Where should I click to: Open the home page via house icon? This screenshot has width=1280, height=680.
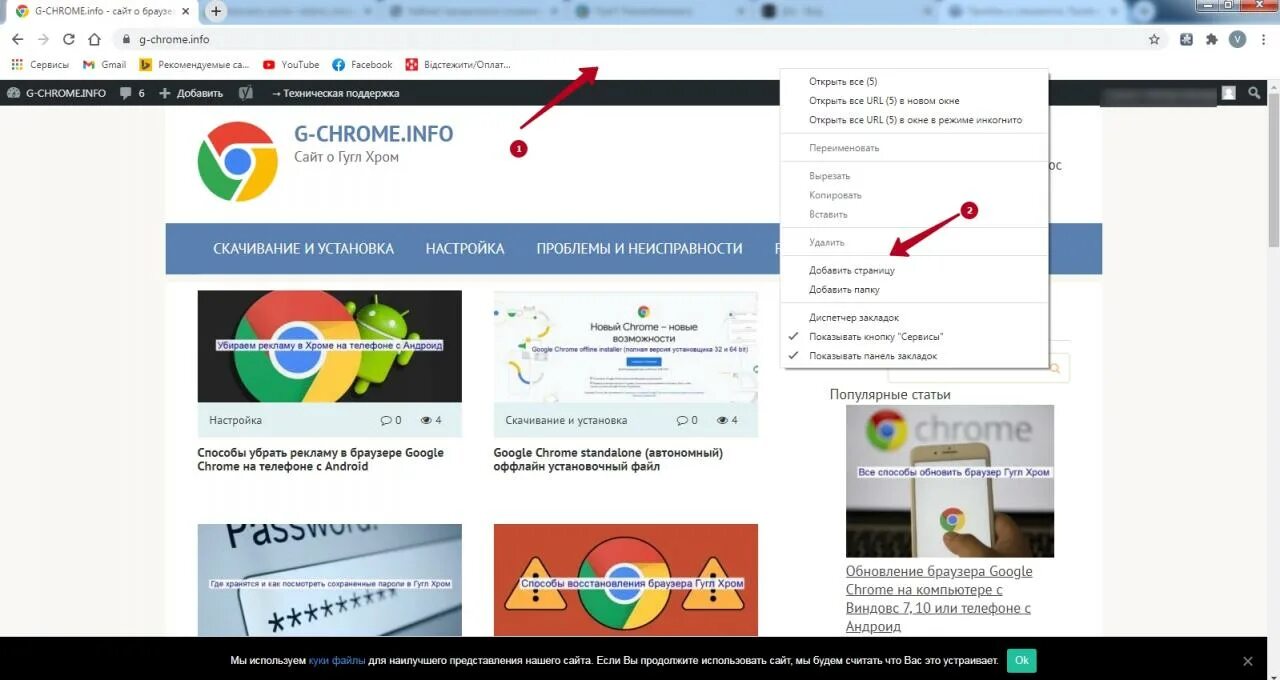94,39
